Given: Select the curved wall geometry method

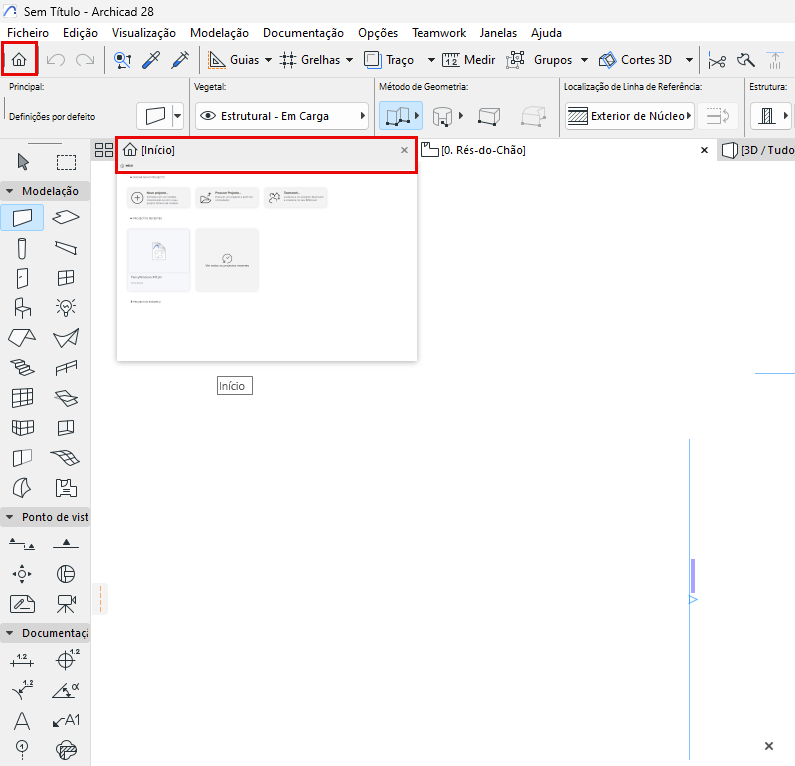Looking at the screenshot, I should click(x=443, y=116).
